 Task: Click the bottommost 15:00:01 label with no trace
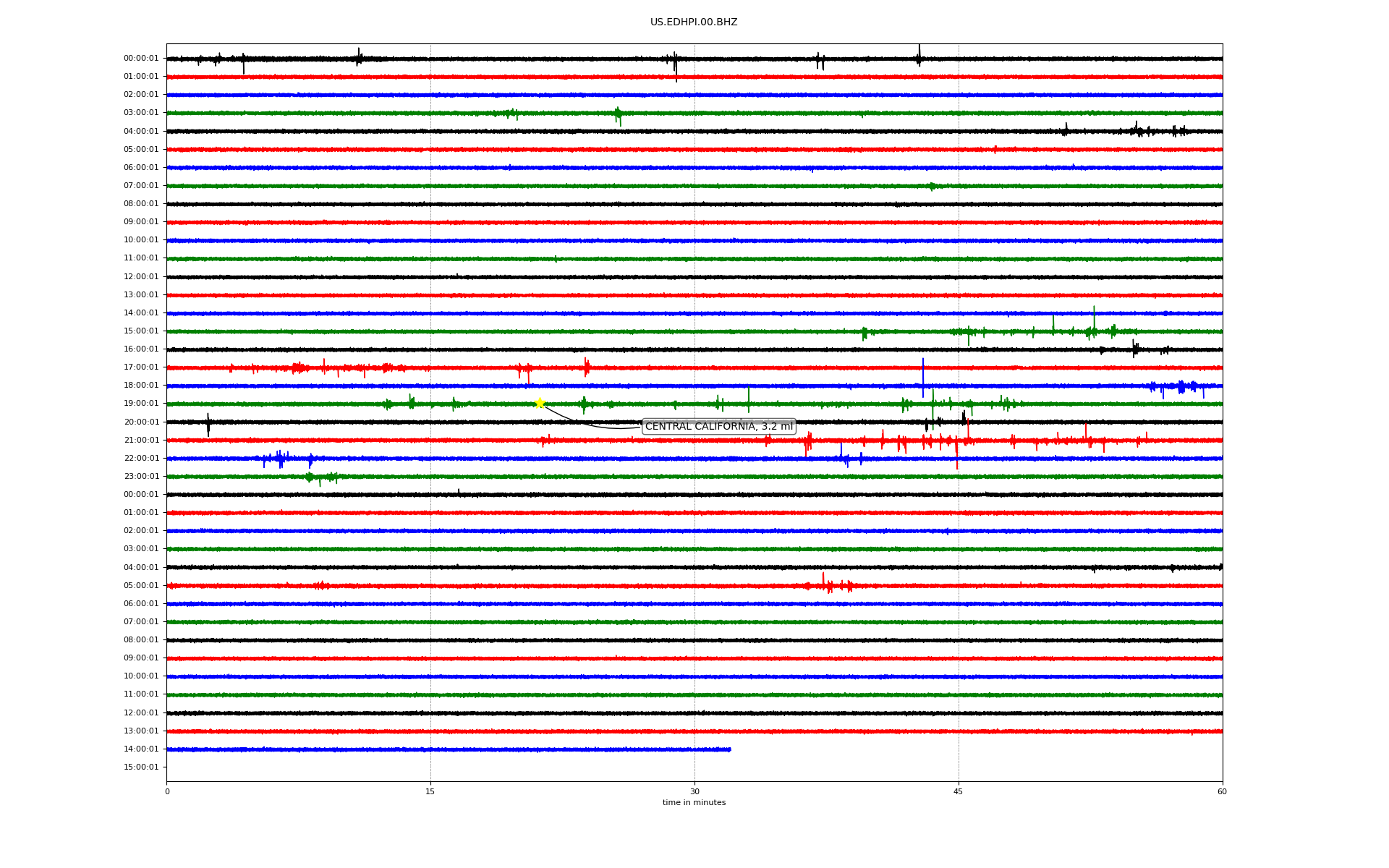[141, 767]
